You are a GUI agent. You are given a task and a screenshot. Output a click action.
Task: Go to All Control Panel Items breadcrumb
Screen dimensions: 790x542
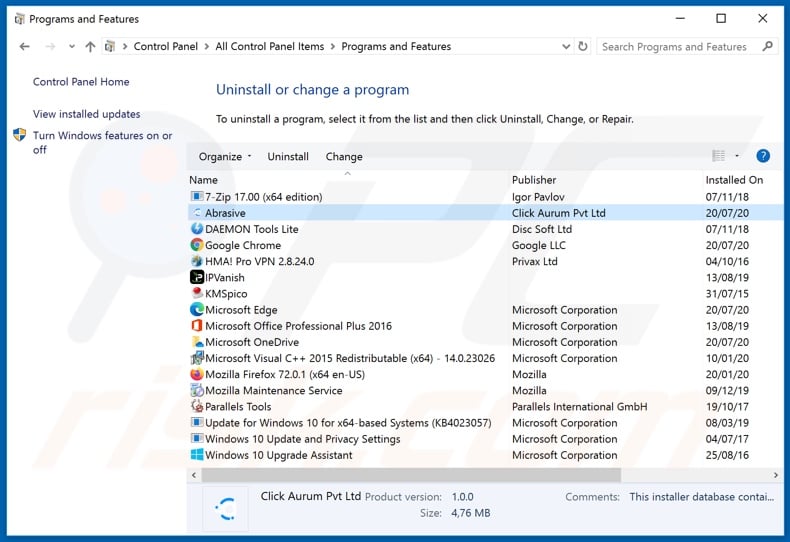pos(270,46)
